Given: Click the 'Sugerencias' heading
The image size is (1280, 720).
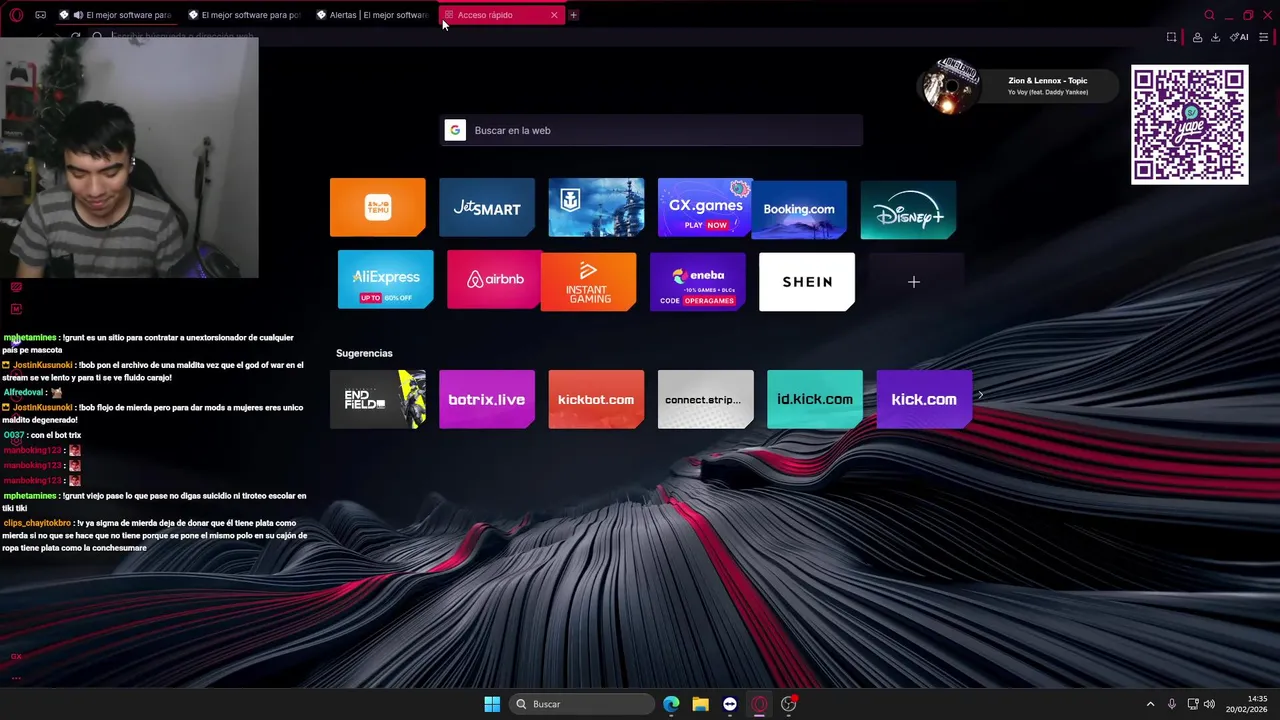Looking at the screenshot, I should pos(364,353).
